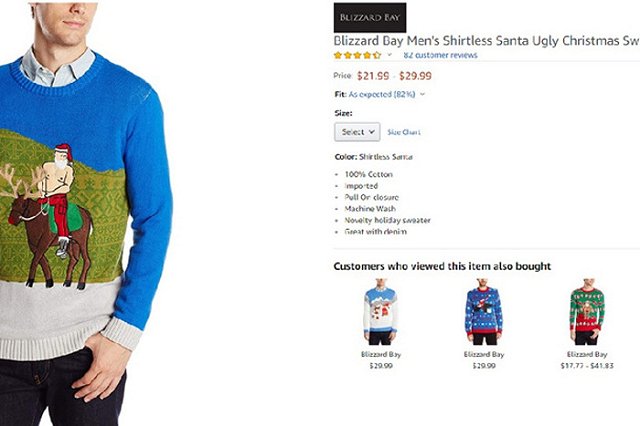Click the second product's $29.99 price
Viewport: 640px width, 426px height.
(x=484, y=366)
